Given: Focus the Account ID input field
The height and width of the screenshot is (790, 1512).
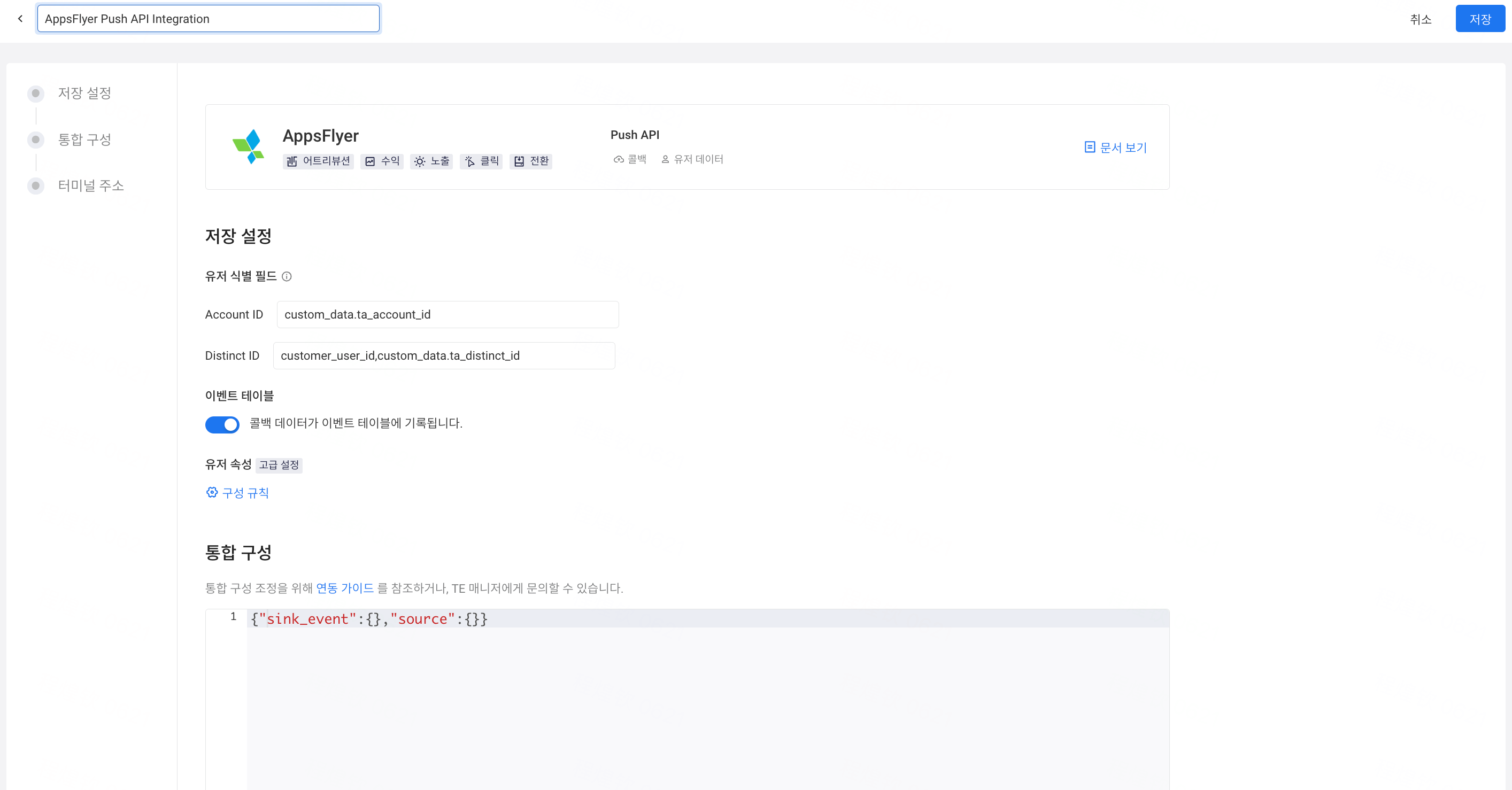Looking at the screenshot, I should (448, 315).
